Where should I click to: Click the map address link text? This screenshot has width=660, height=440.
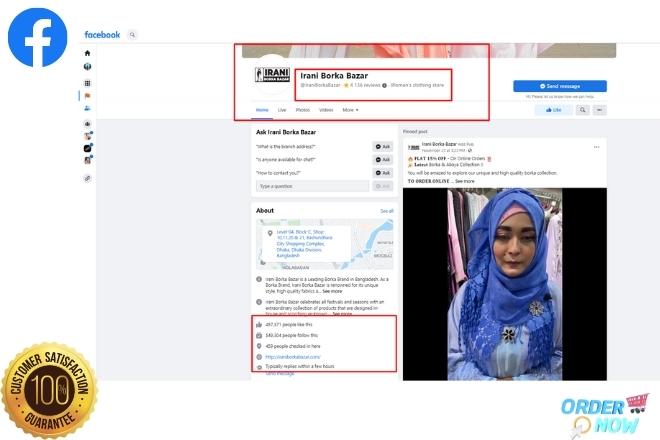click(x=304, y=244)
